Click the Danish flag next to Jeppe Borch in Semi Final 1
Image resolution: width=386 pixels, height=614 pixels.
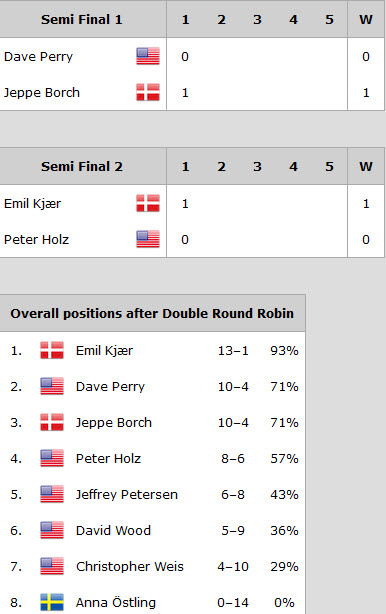click(148, 92)
